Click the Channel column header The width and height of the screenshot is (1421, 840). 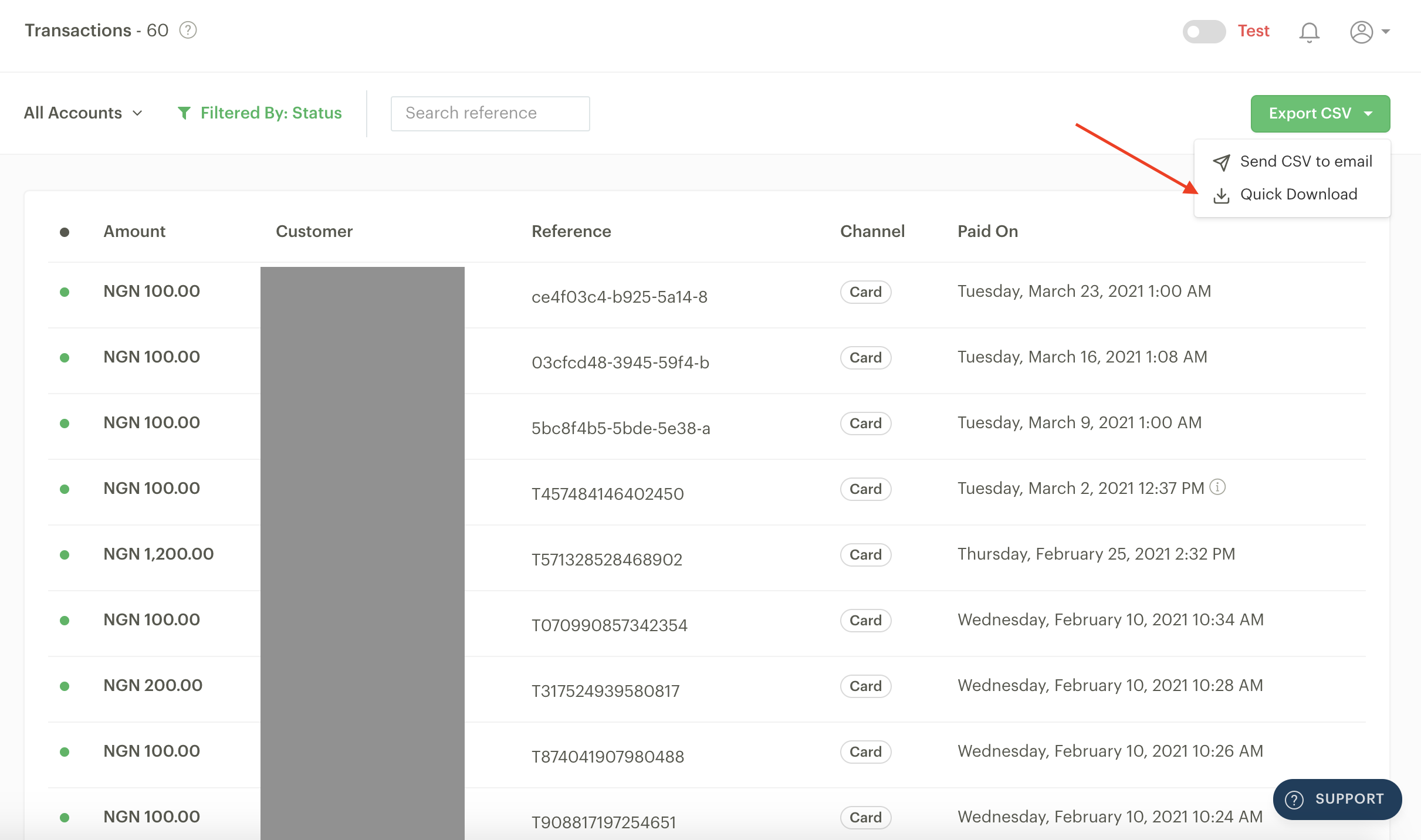pyautogui.click(x=872, y=231)
